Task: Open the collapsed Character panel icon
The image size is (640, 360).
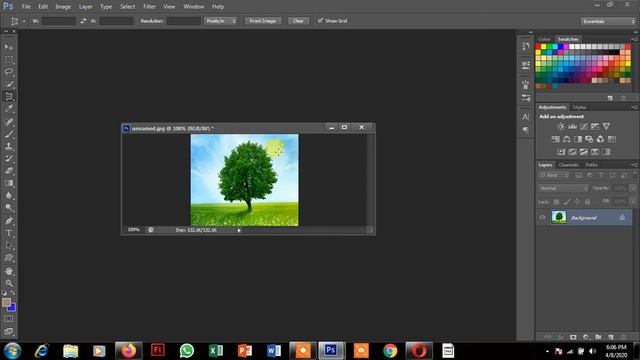Action: 526,117
